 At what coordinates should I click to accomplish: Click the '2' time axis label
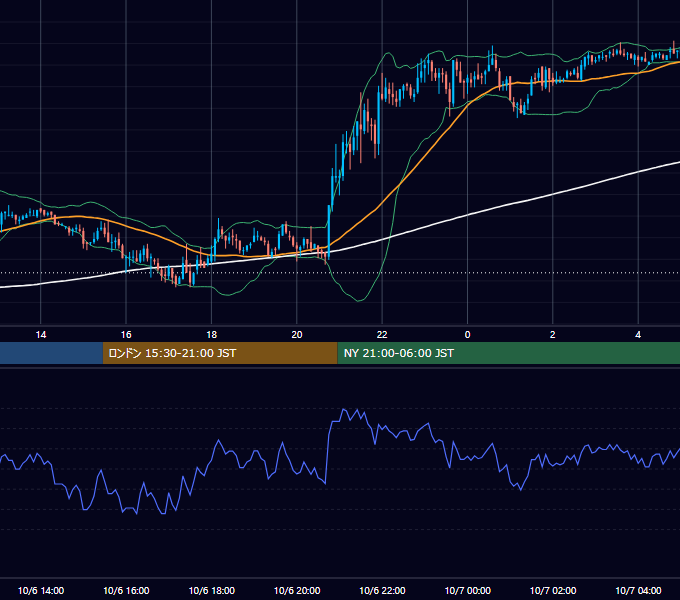552,335
